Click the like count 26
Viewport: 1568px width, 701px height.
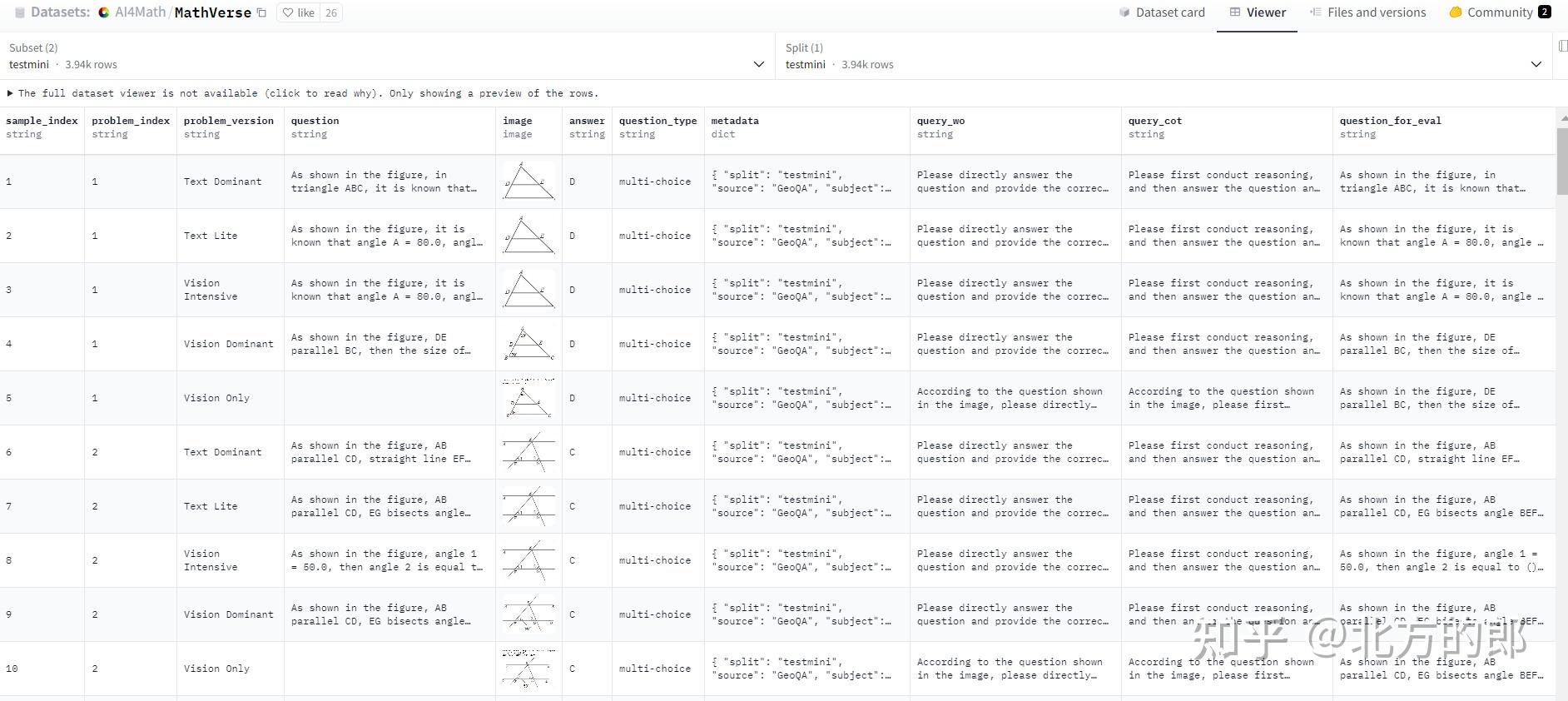pyautogui.click(x=331, y=13)
